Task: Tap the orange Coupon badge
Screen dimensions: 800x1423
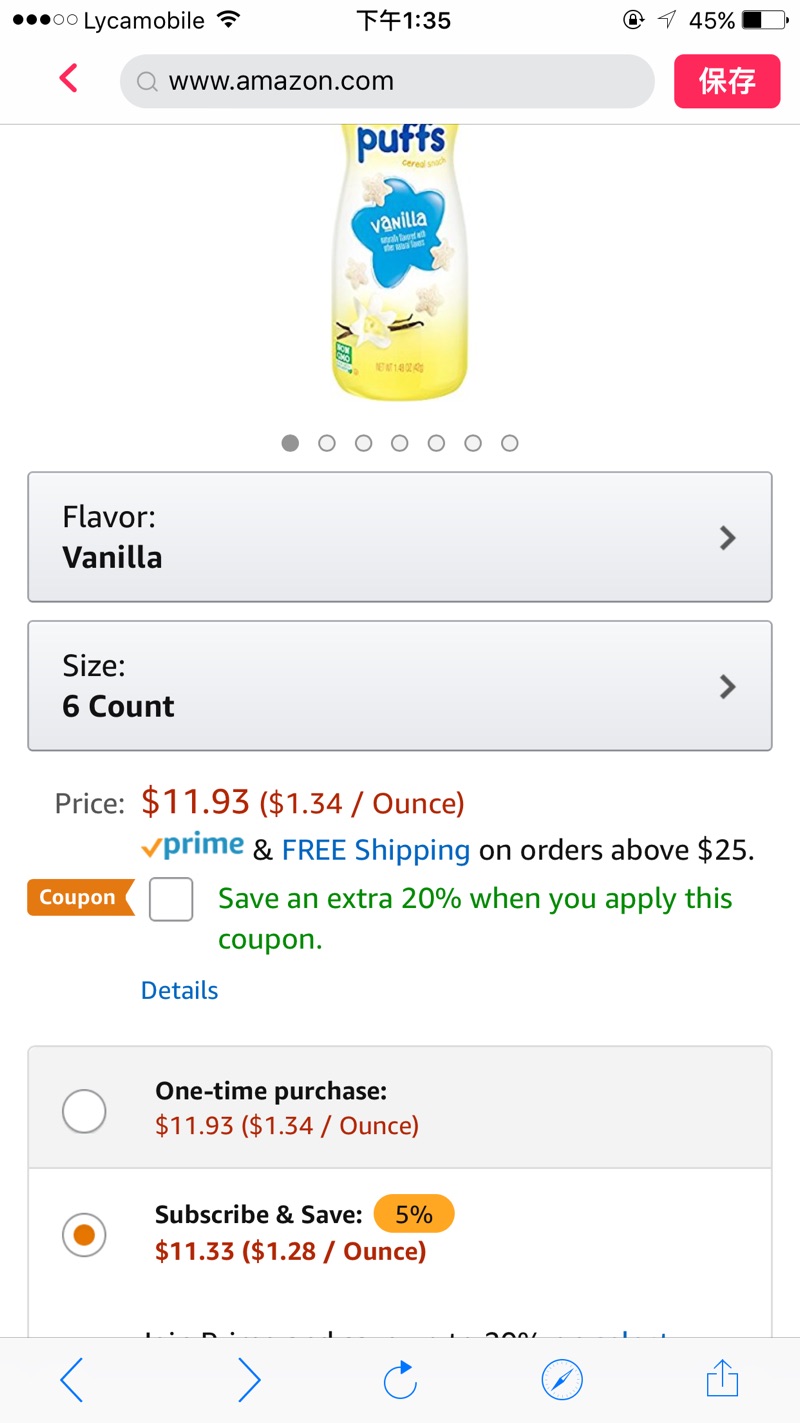Action: click(78, 898)
